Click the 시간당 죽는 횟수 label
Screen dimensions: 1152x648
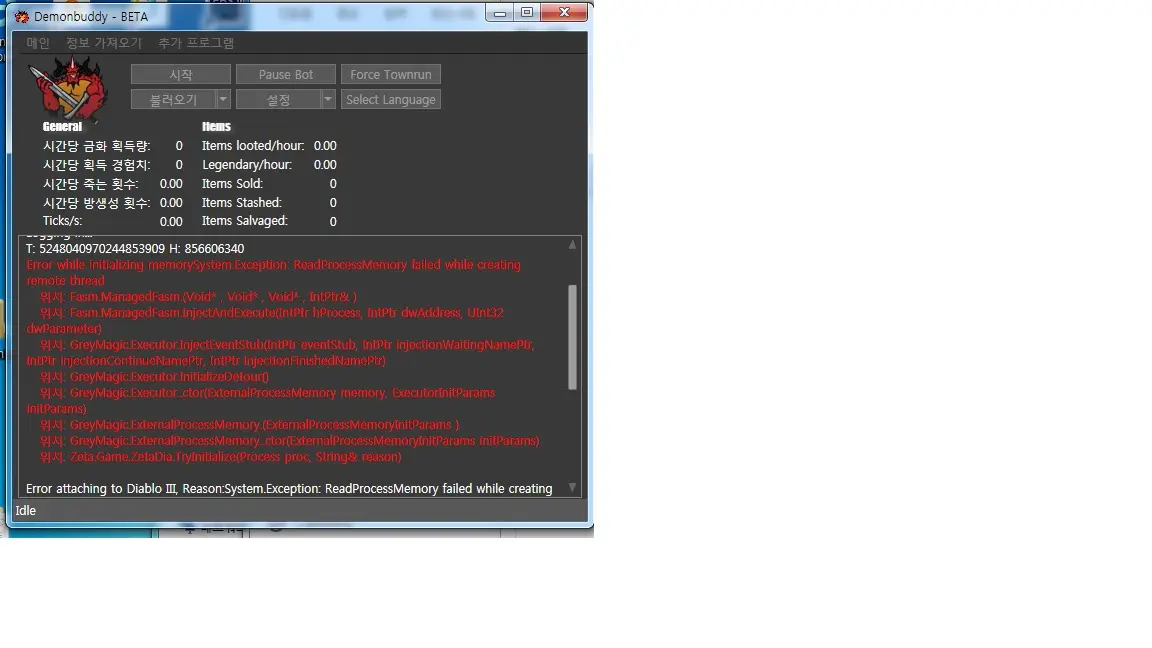pos(90,184)
